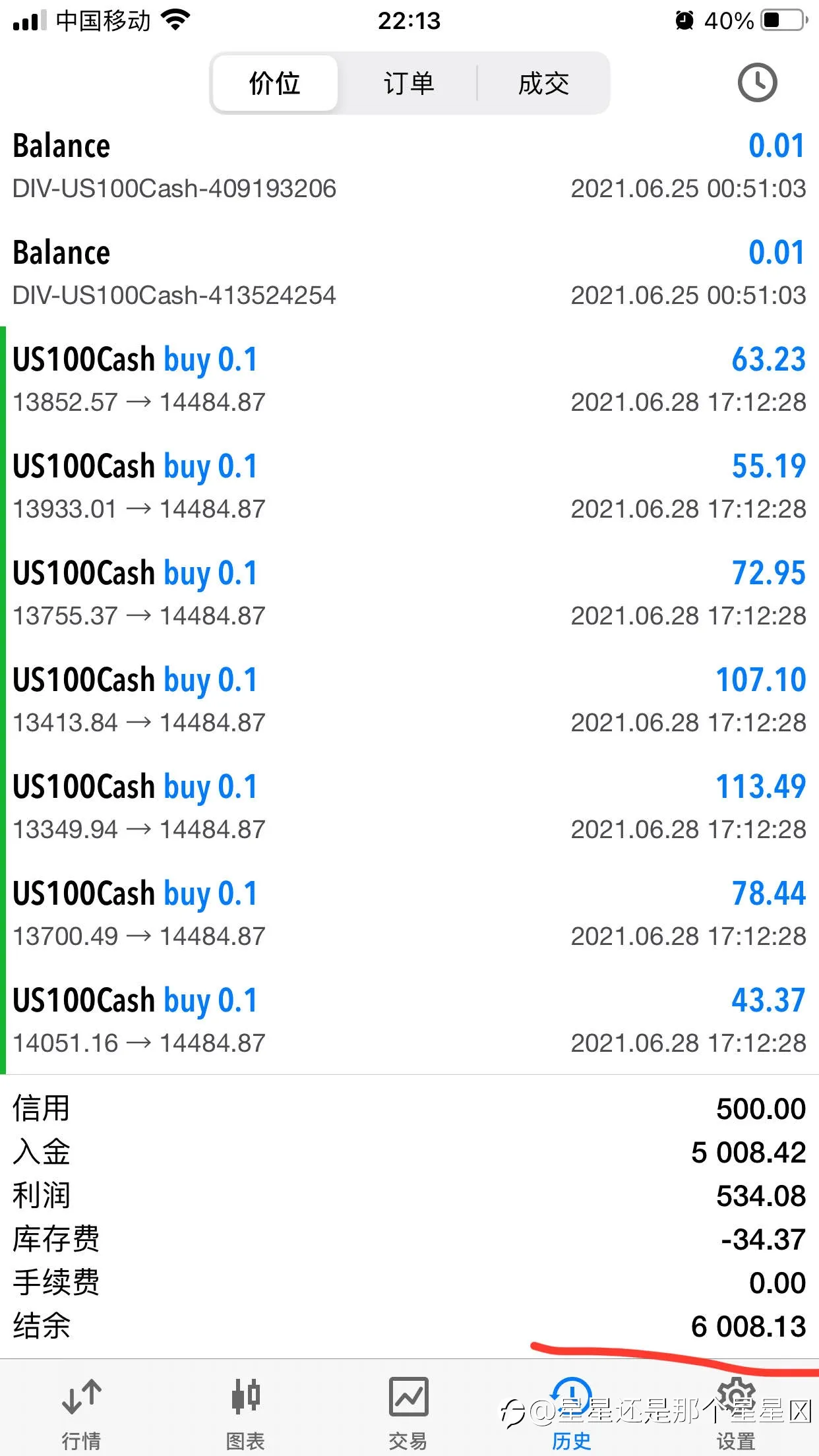Select Balance entry DIV-US100Cash-409193206
819x1456 pixels.
(409, 166)
